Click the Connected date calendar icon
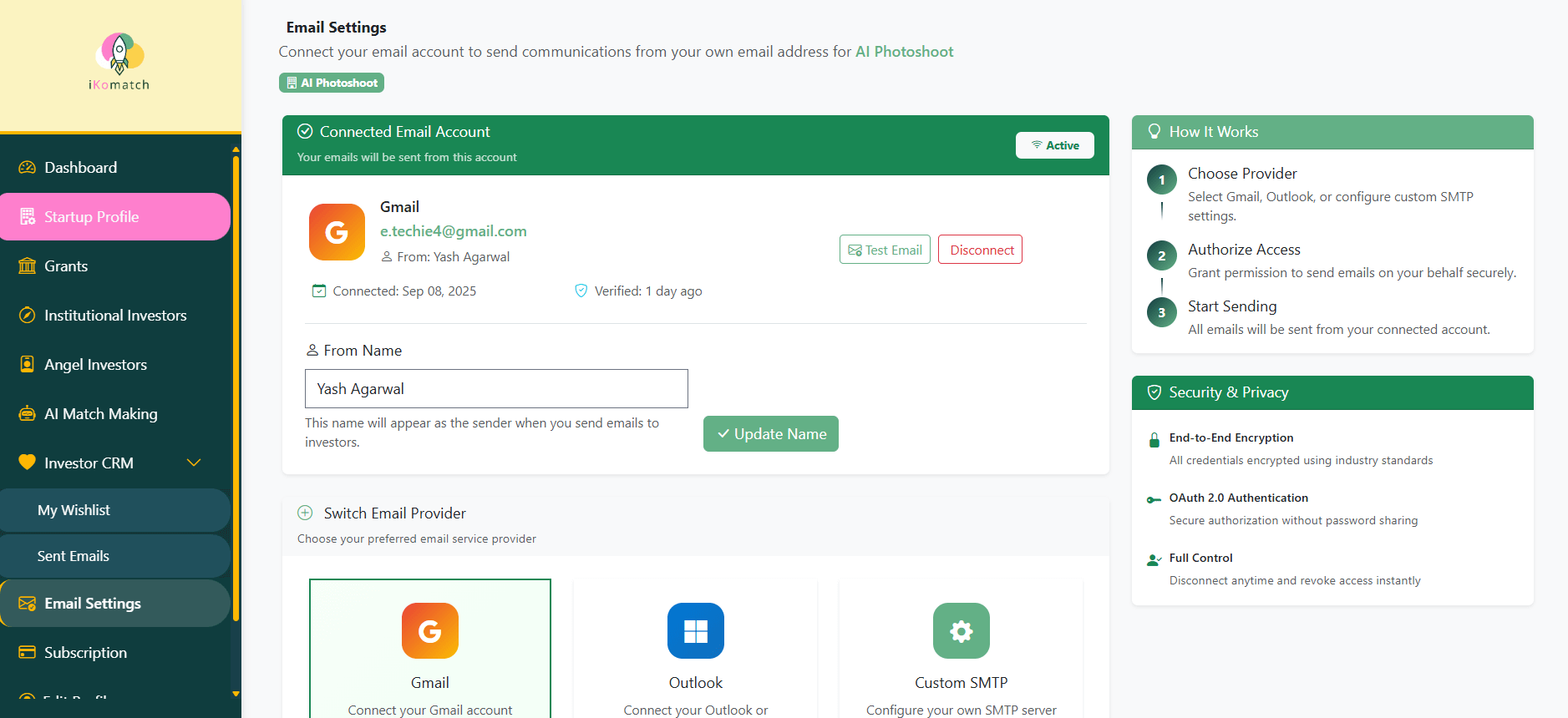 tap(319, 291)
